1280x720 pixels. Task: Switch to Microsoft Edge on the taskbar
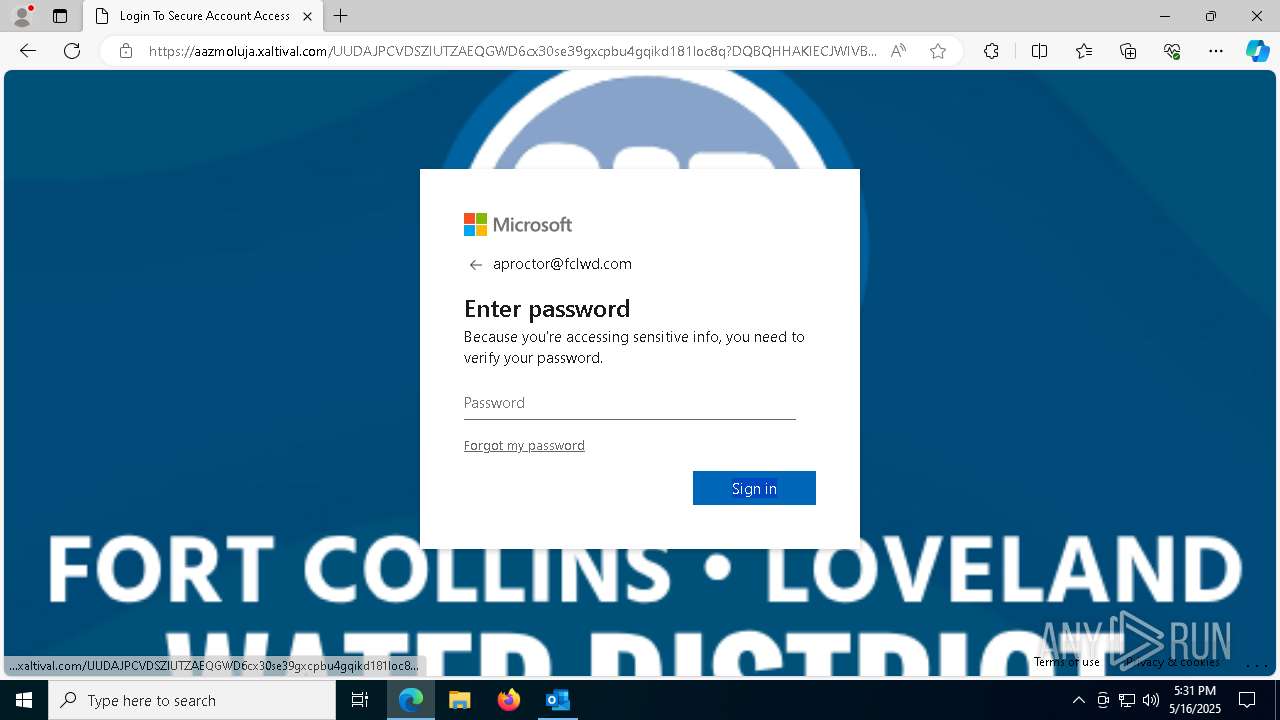coord(411,700)
